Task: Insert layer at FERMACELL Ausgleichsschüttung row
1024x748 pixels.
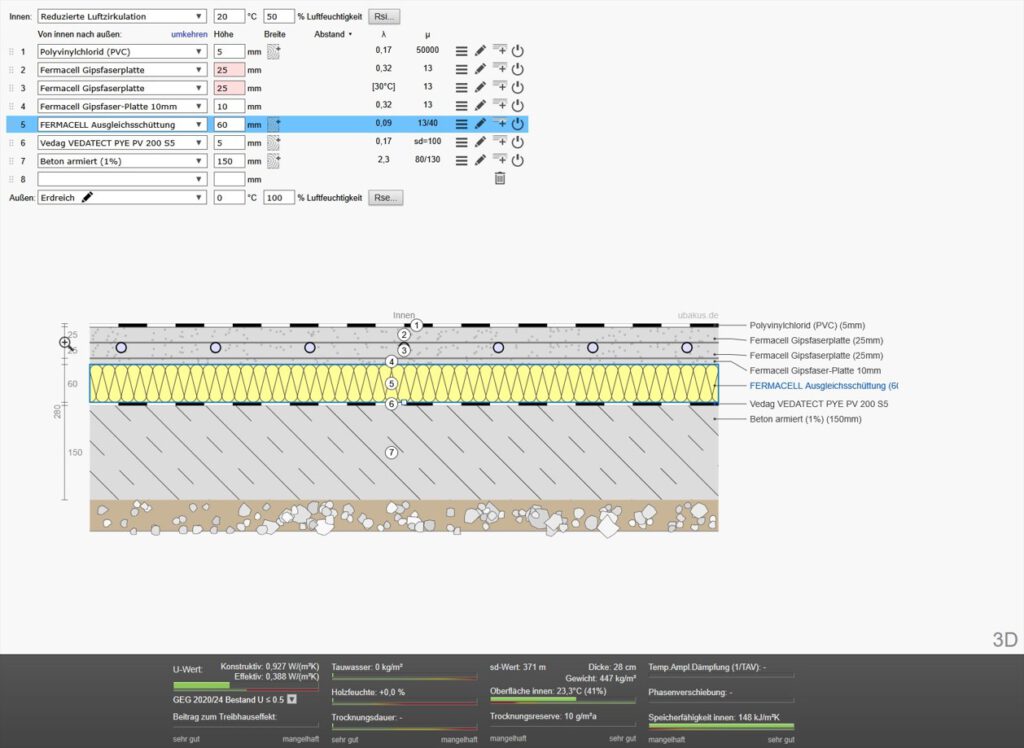Action: pyautogui.click(x=500, y=123)
